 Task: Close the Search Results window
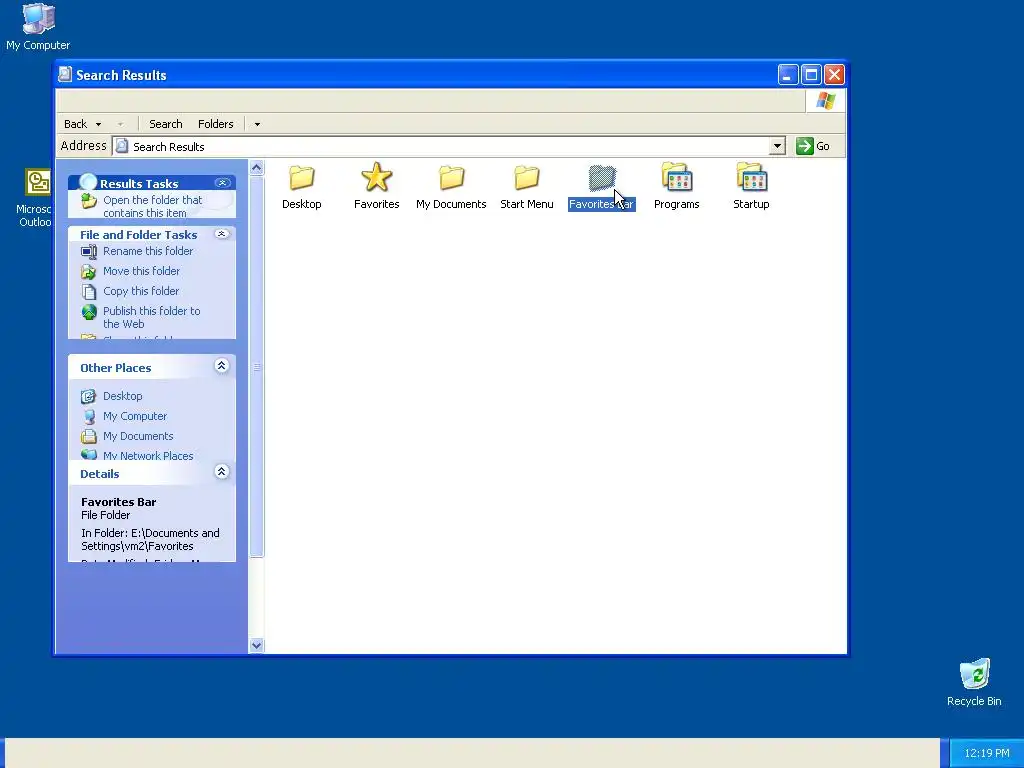[x=834, y=75]
